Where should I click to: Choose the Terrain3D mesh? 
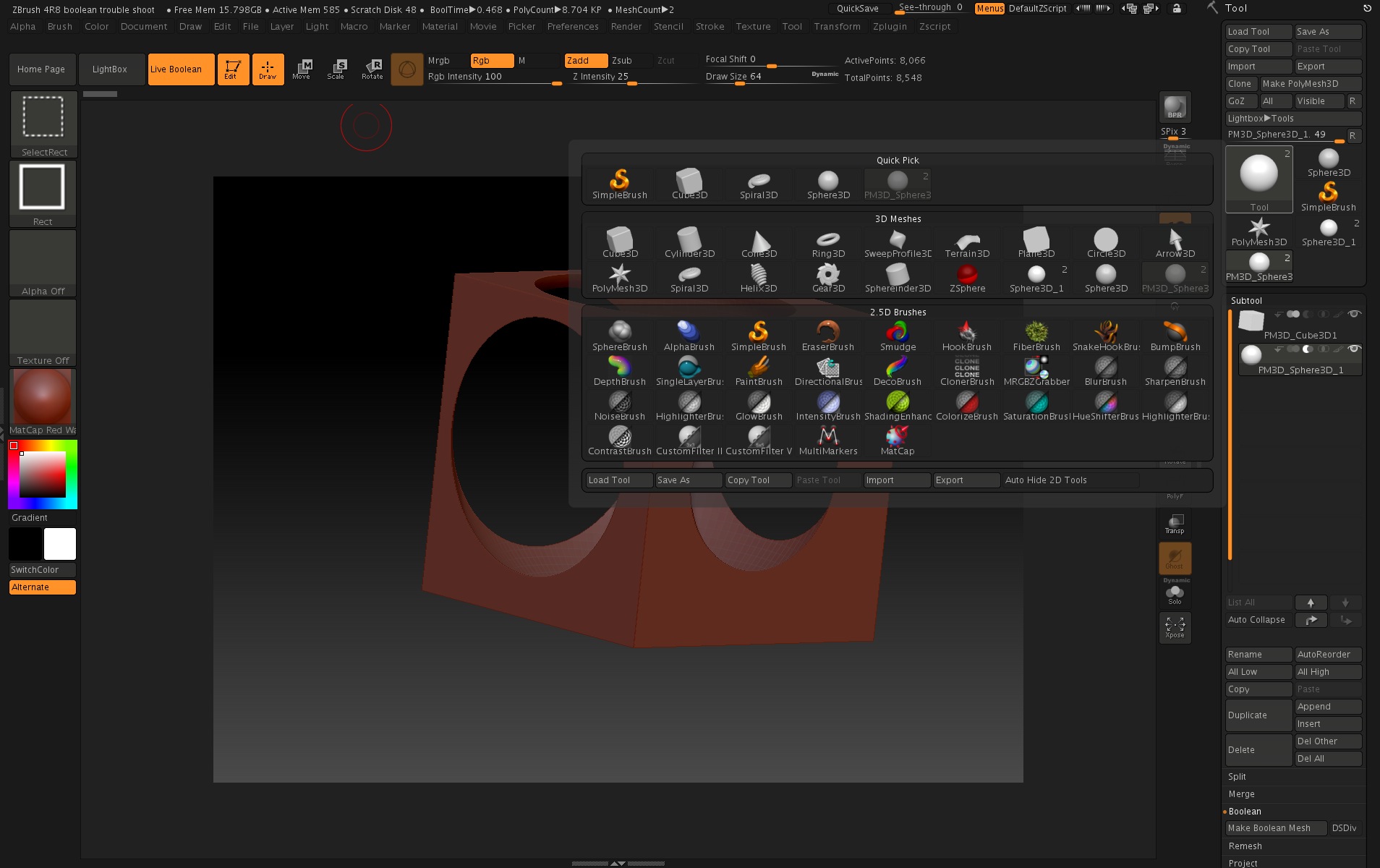coord(967,243)
